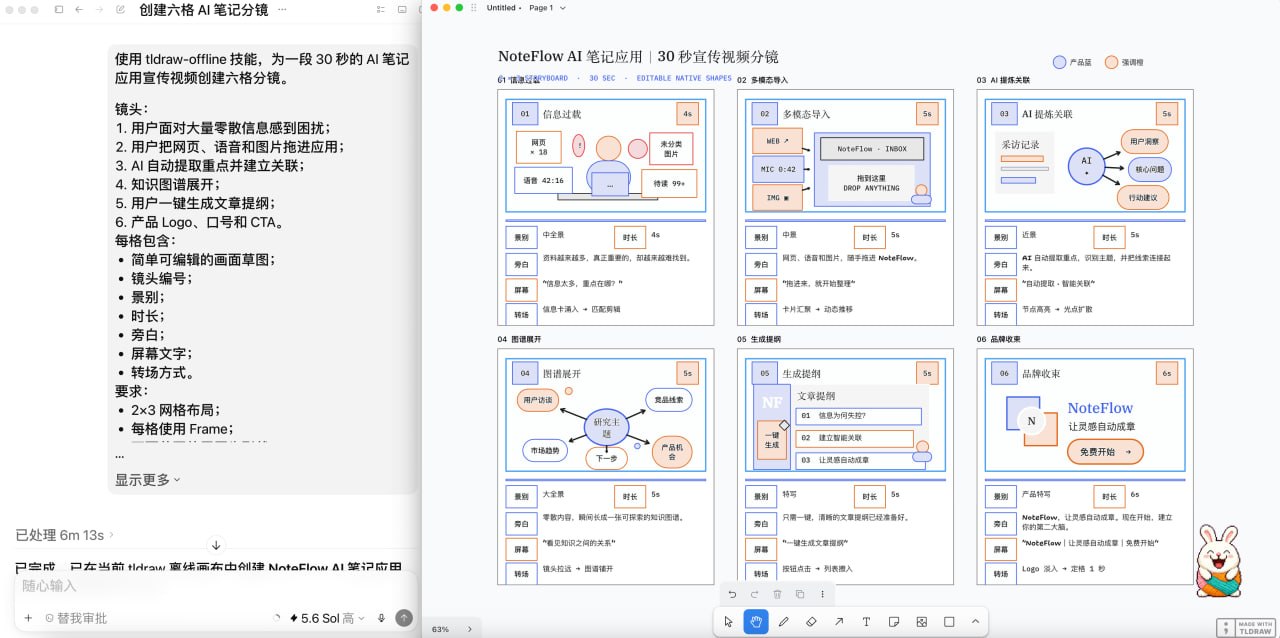1280x638 pixels.
Task: Select the Media image tool
Action: click(x=921, y=621)
